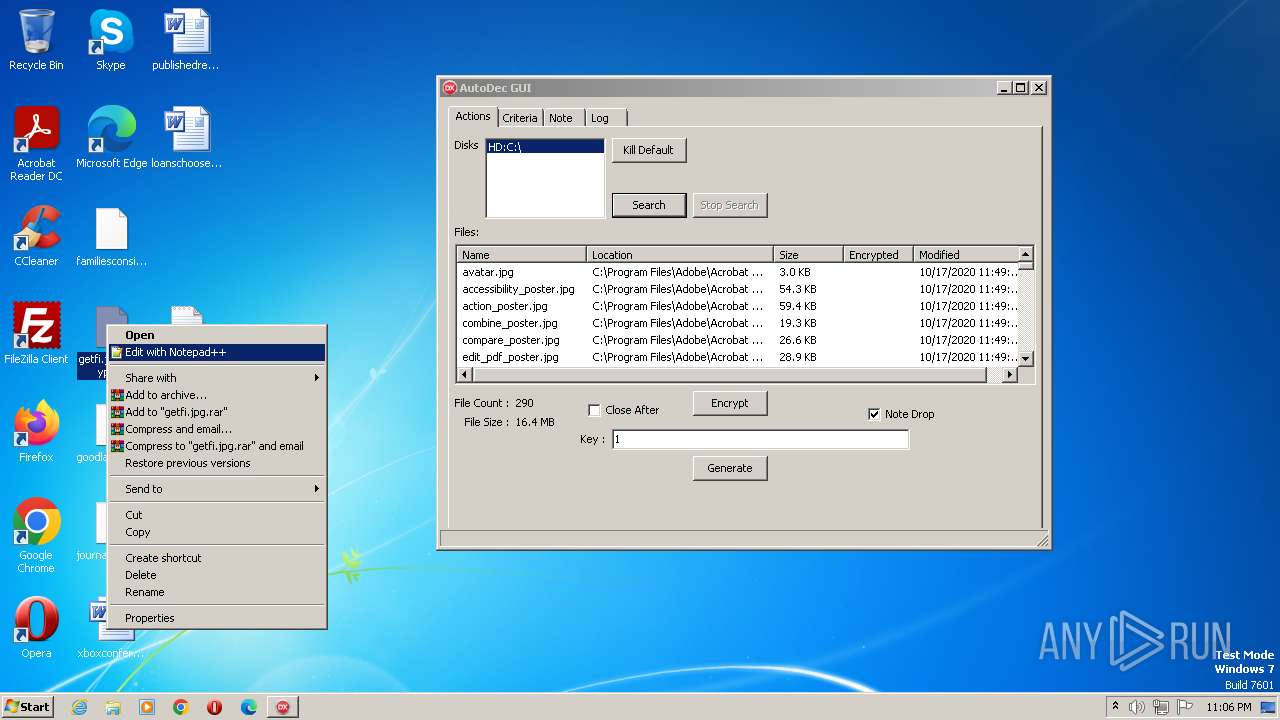Click into the Key input field
The width and height of the screenshot is (1280, 720).
pyautogui.click(x=760, y=439)
